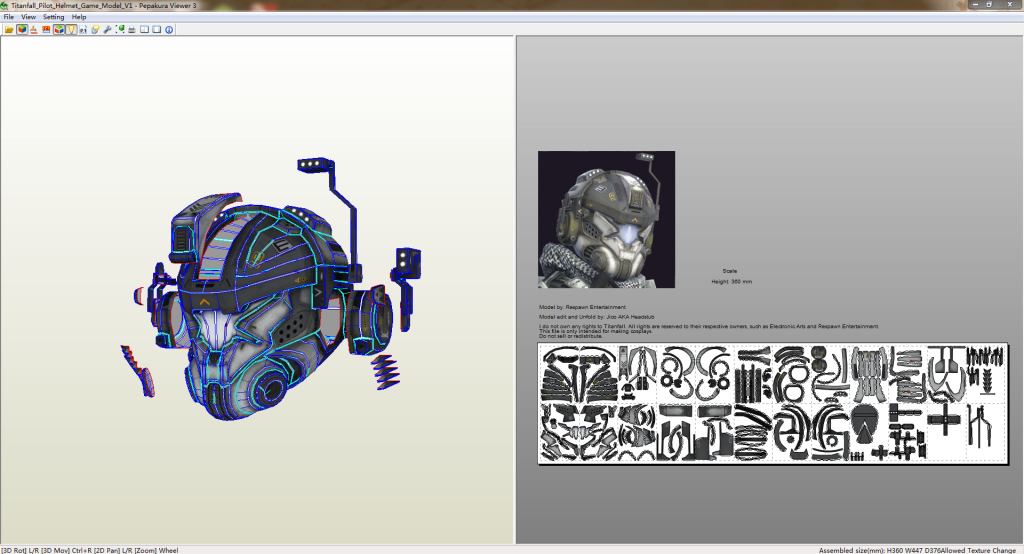Click the page scale icon in the toolbar

[83, 29]
